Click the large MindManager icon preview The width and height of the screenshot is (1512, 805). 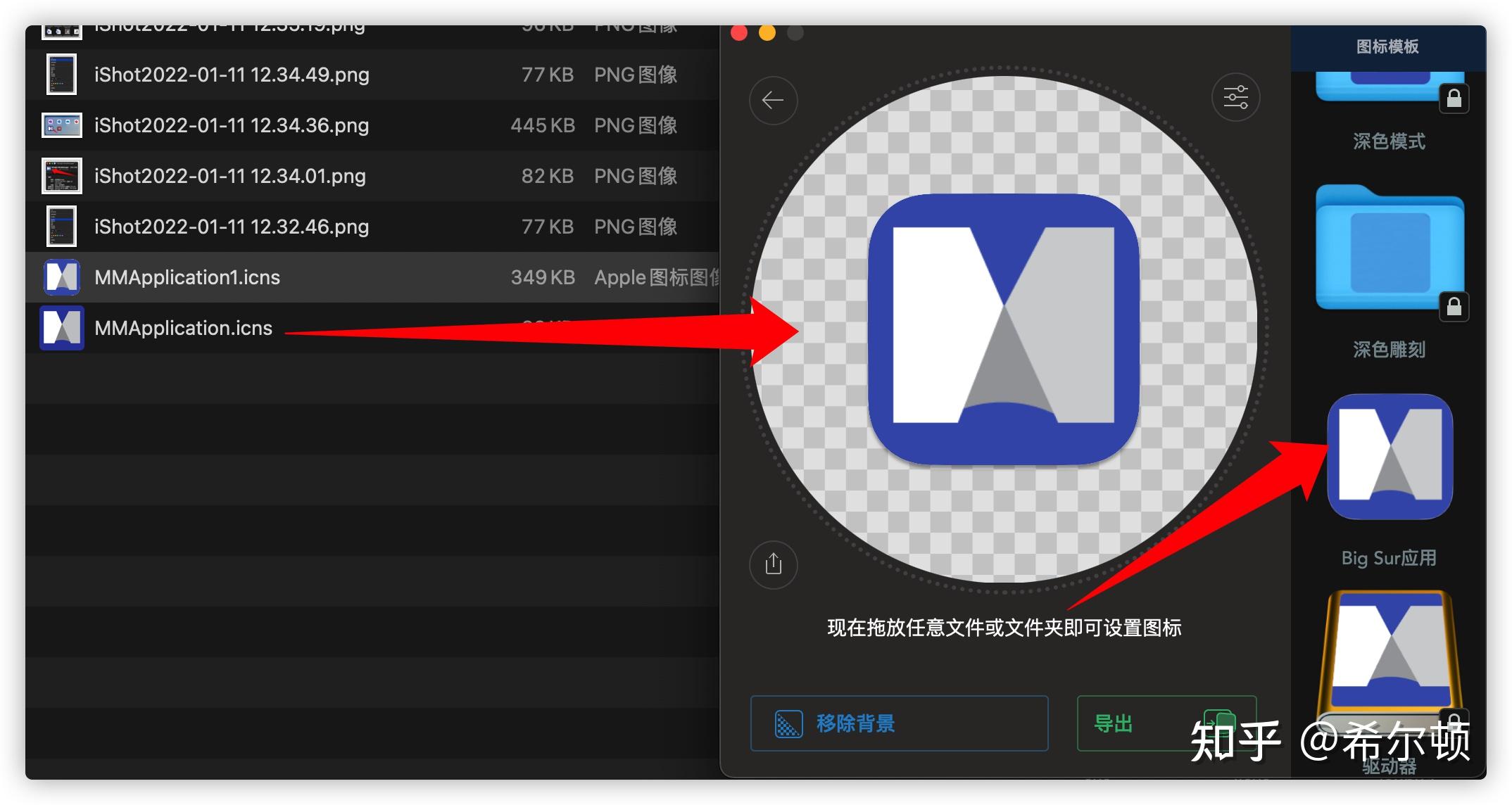click(x=1003, y=329)
